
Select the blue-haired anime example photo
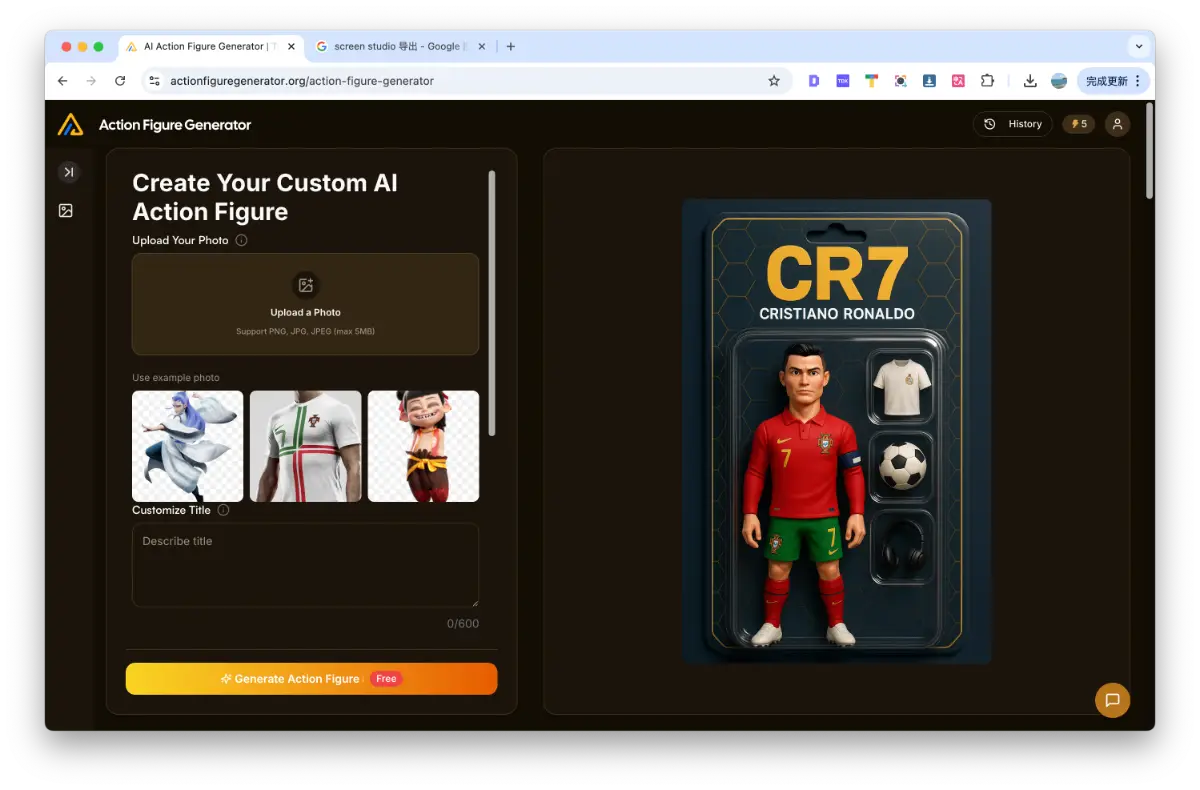tap(188, 446)
